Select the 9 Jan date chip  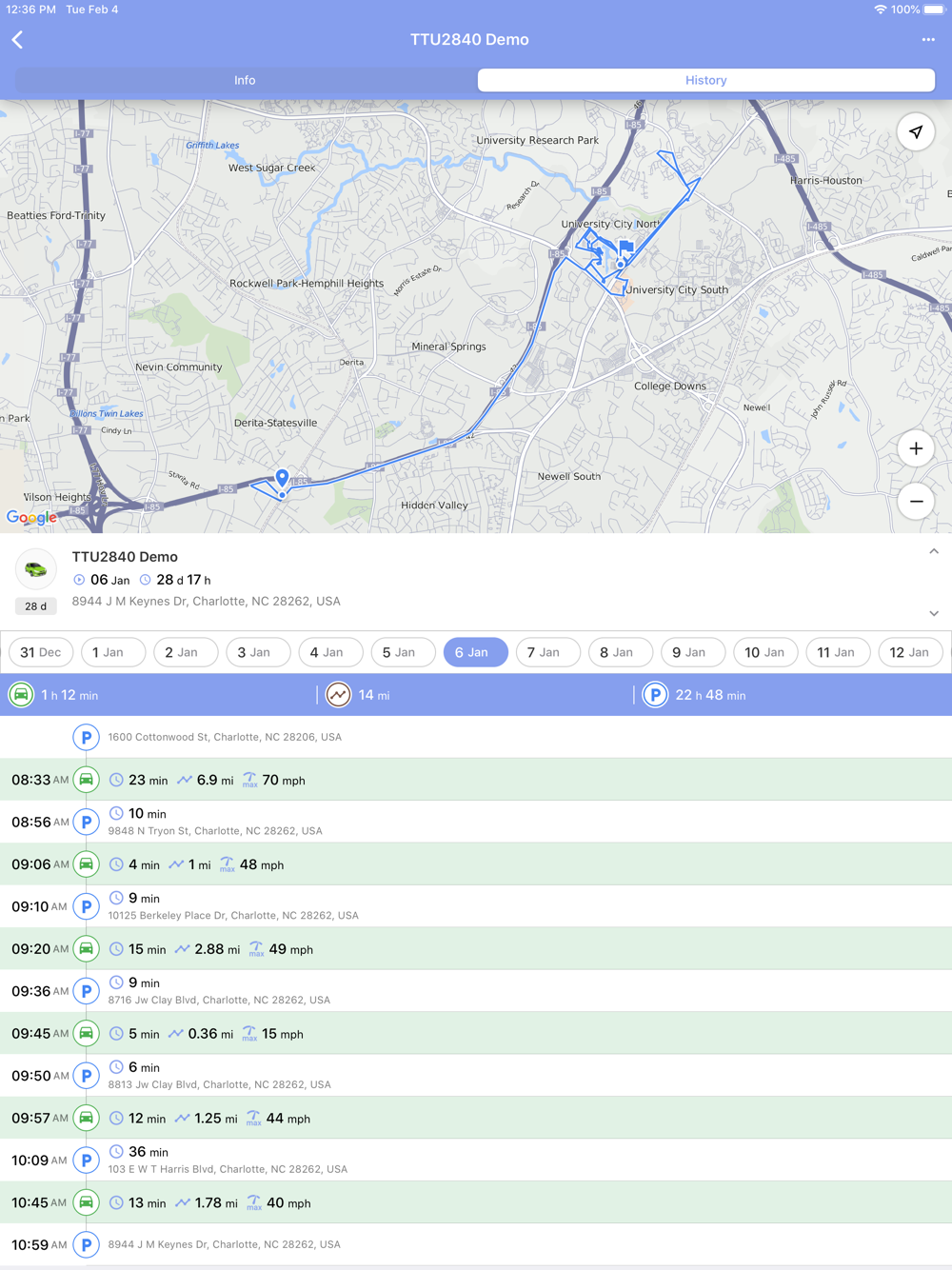(x=693, y=652)
